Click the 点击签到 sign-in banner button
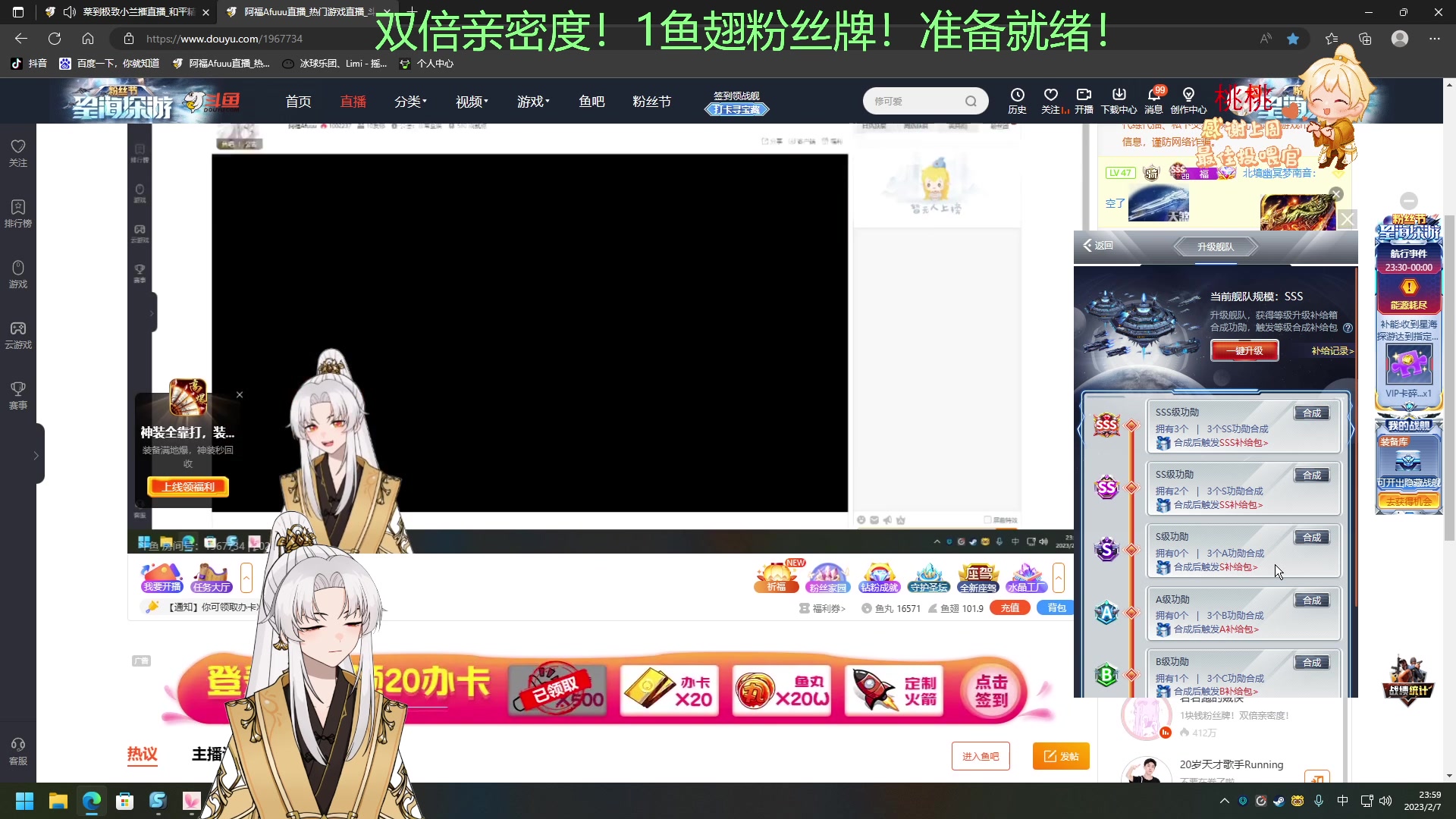 pos(990,691)
